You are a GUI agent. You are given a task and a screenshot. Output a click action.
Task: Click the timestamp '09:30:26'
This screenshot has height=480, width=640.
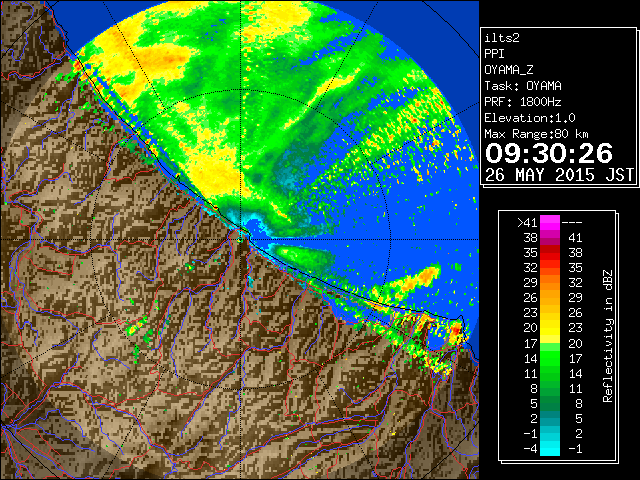[549, 153]
